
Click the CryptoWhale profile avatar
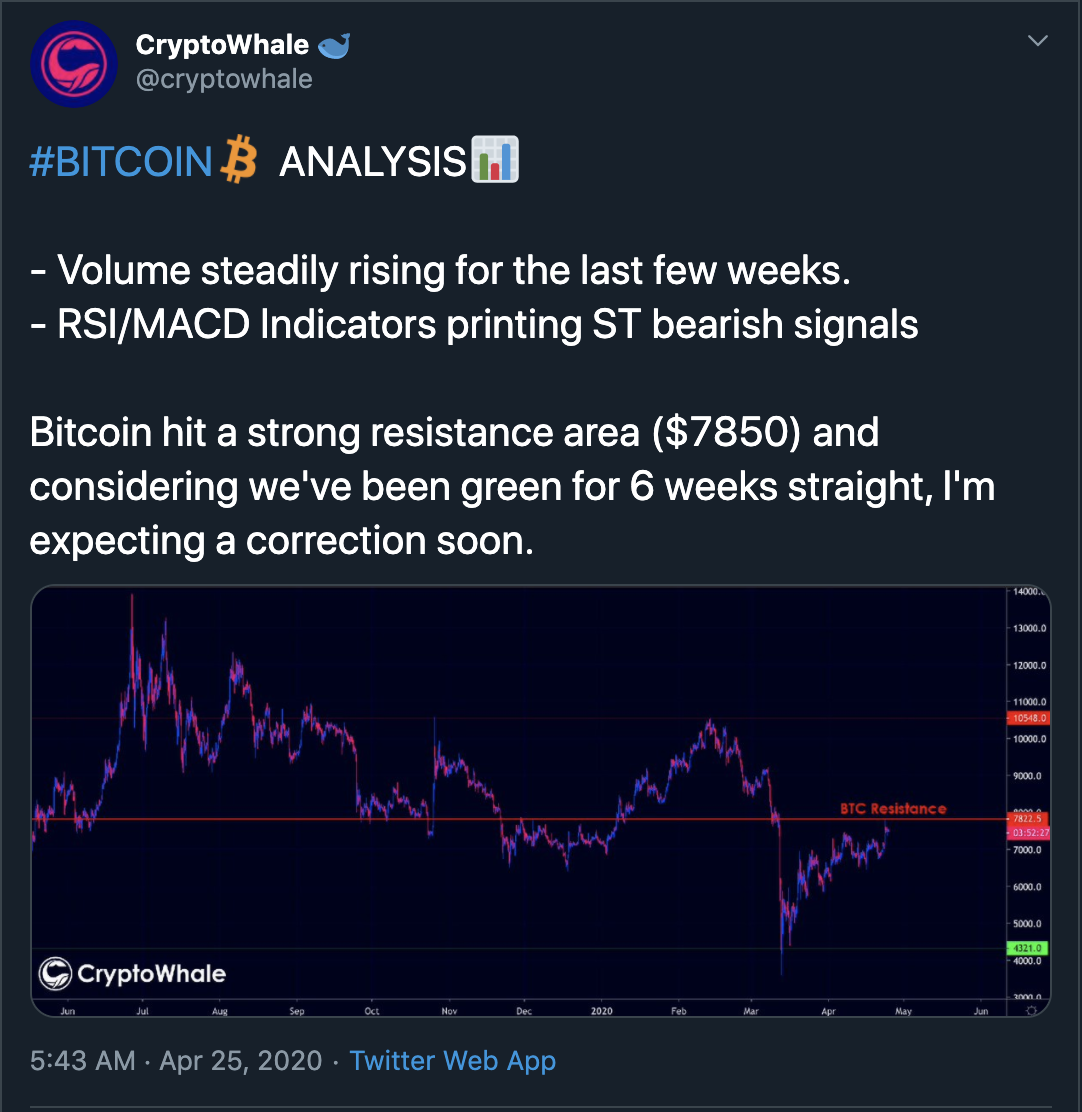pos(74,63)
